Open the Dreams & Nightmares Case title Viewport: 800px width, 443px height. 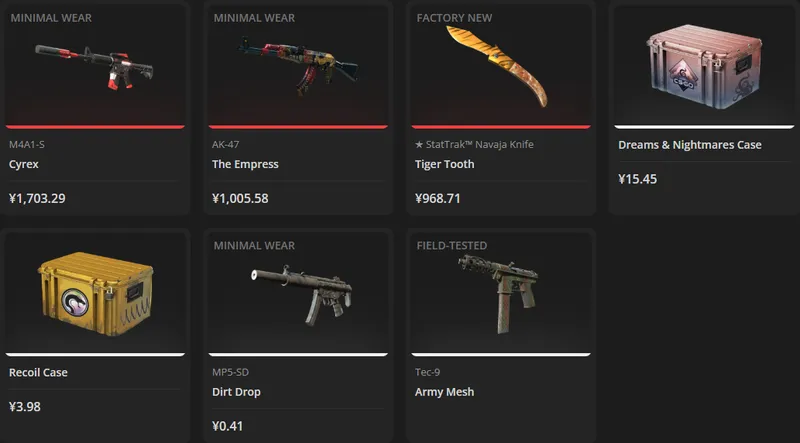pyautogui.click(x=690, y=145)
